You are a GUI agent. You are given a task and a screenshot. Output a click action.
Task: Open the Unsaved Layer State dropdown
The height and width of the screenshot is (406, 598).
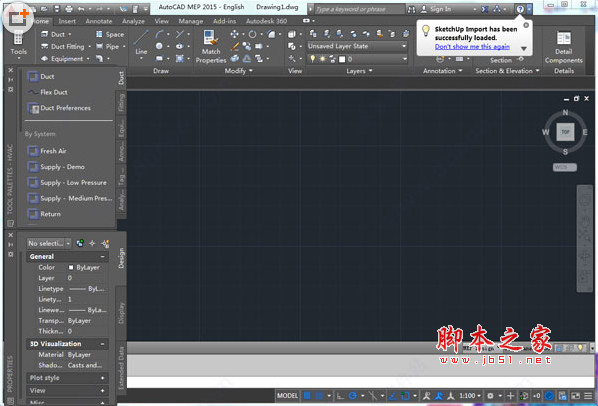[357, 46]
